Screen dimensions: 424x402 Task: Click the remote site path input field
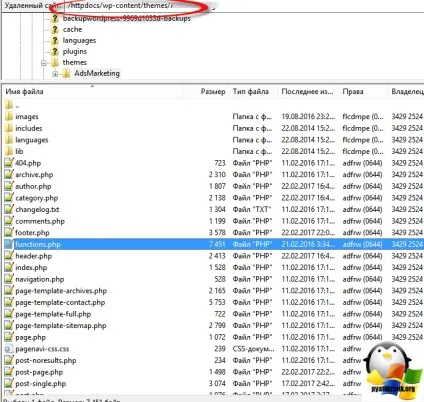(243, 6)
